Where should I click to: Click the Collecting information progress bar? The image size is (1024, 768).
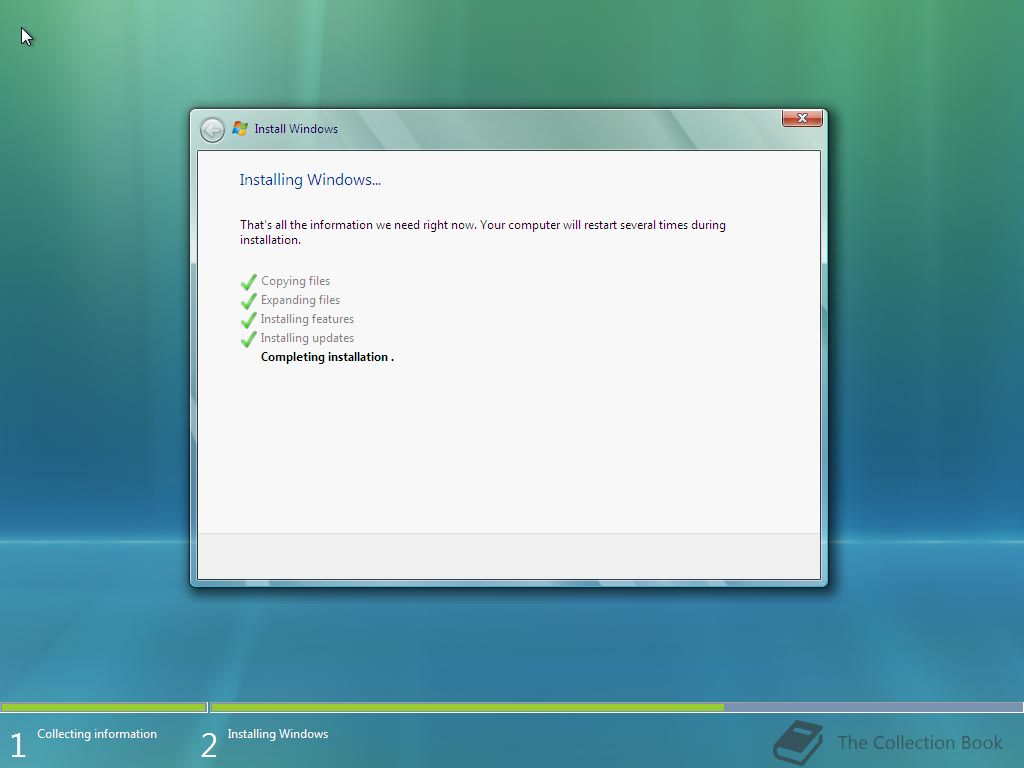(x=104, y=707)
